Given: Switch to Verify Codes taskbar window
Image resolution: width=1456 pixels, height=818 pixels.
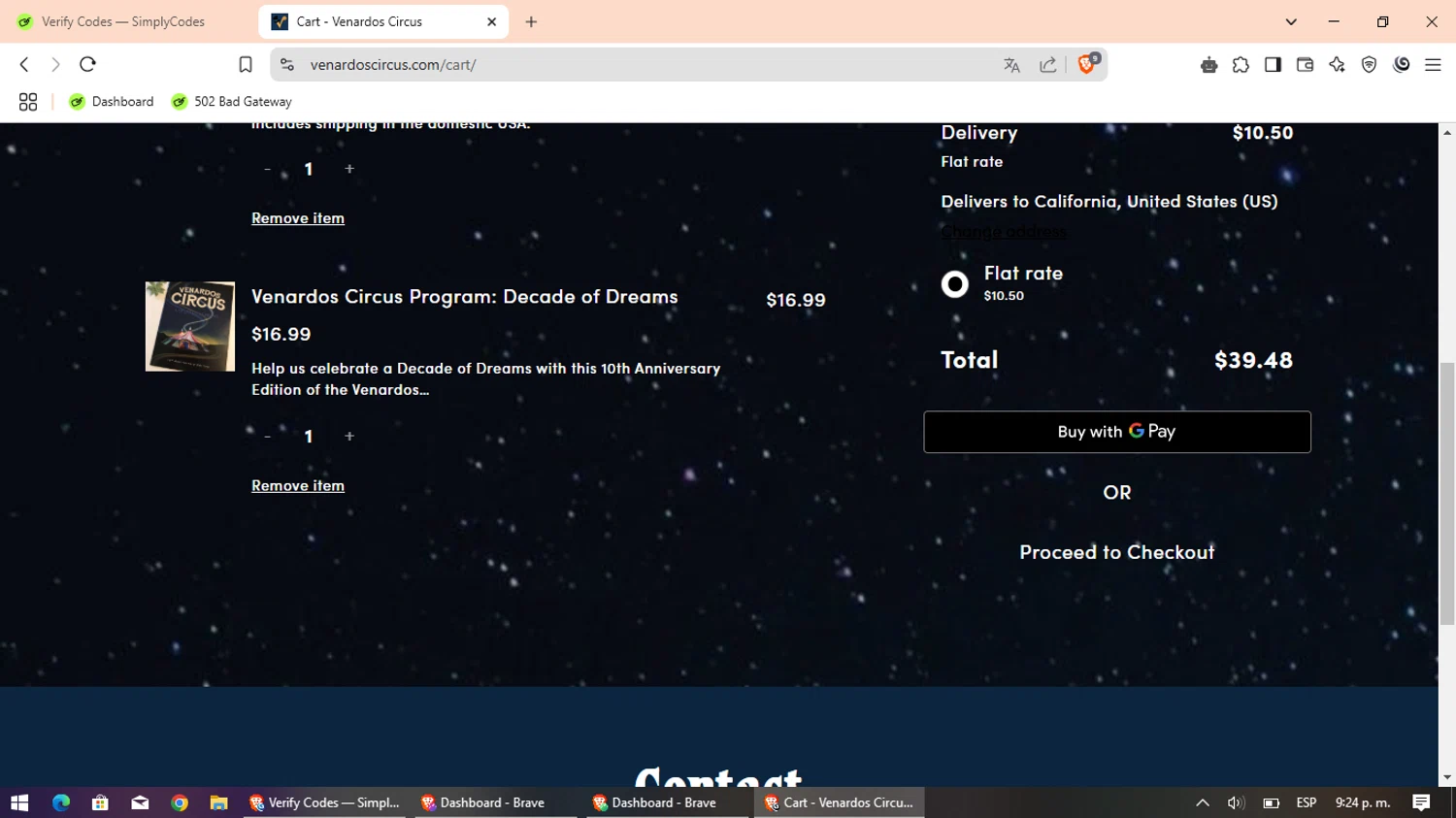Looking at the screenshot, I should coord(325,802).
